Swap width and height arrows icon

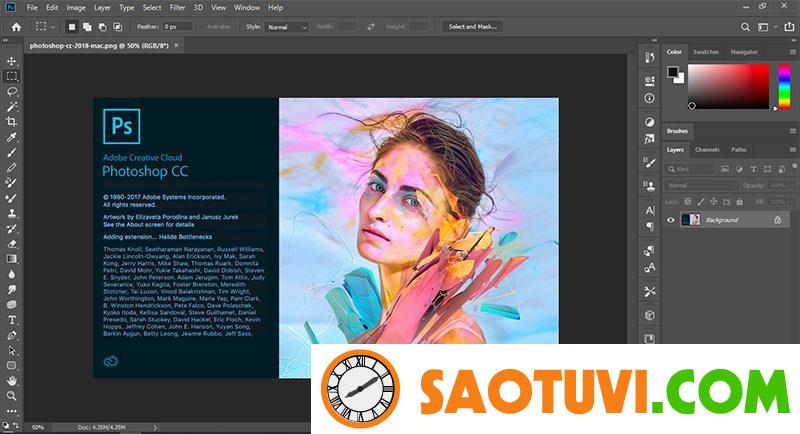(371, 27)
